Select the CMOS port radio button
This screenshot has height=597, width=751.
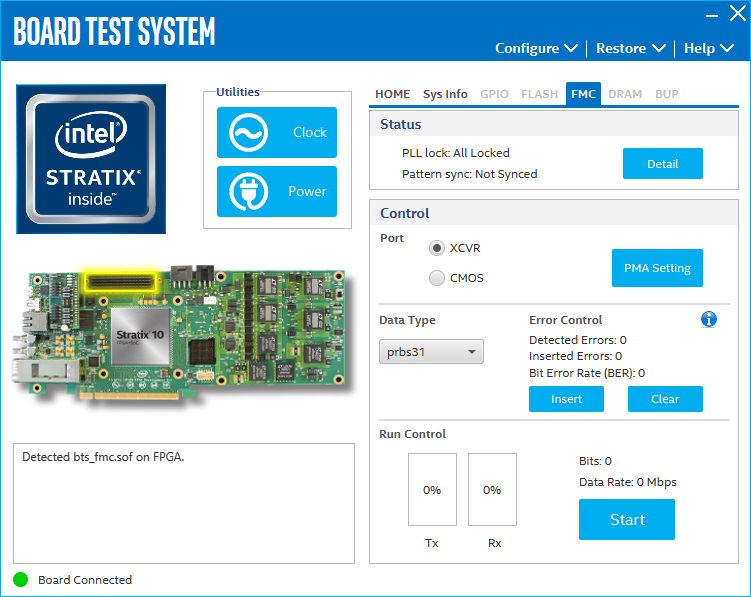[x=437, y=278]
